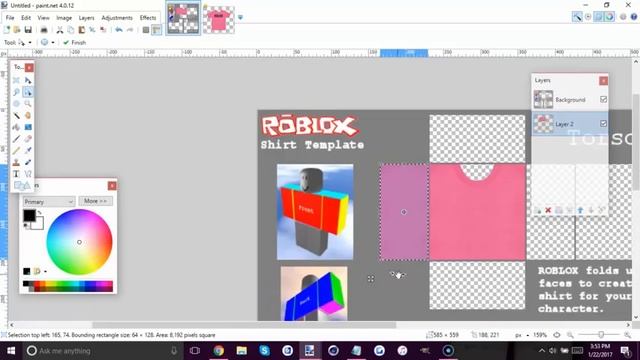
Task: Pick a color on the color wheel
Action: (79, 242)
